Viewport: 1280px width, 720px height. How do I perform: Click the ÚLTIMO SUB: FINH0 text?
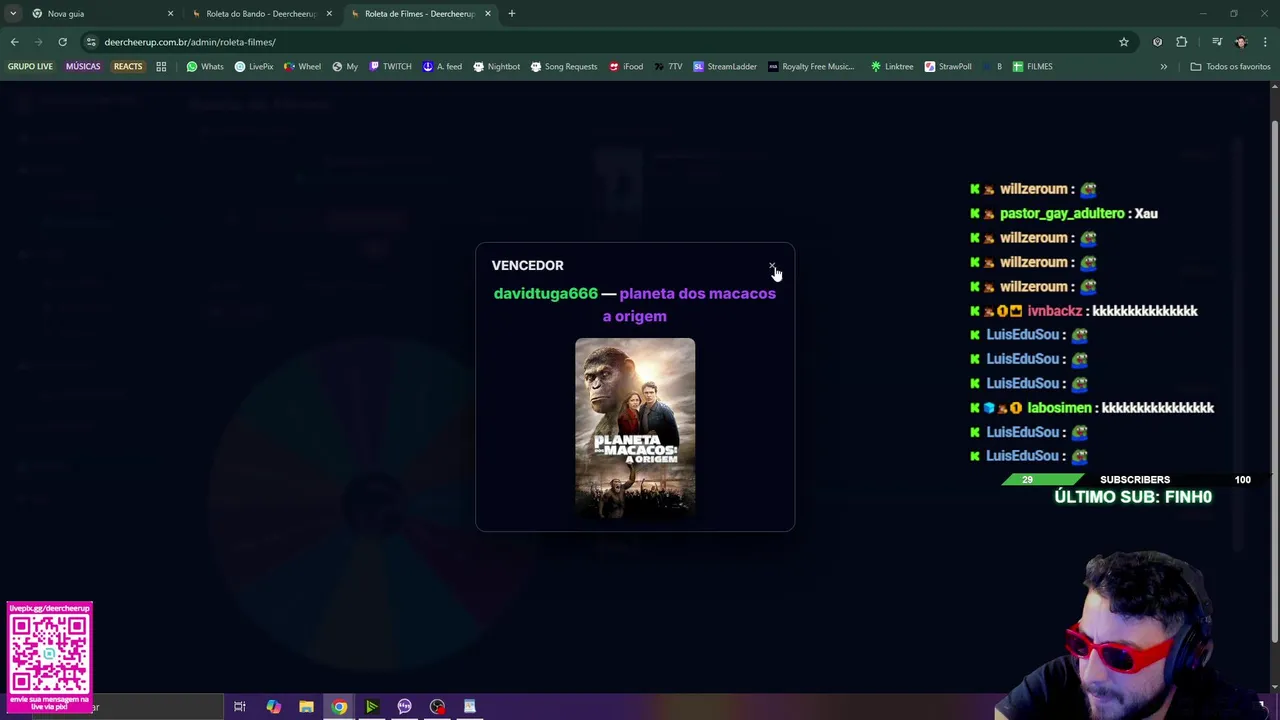(x=1133, y=497)
